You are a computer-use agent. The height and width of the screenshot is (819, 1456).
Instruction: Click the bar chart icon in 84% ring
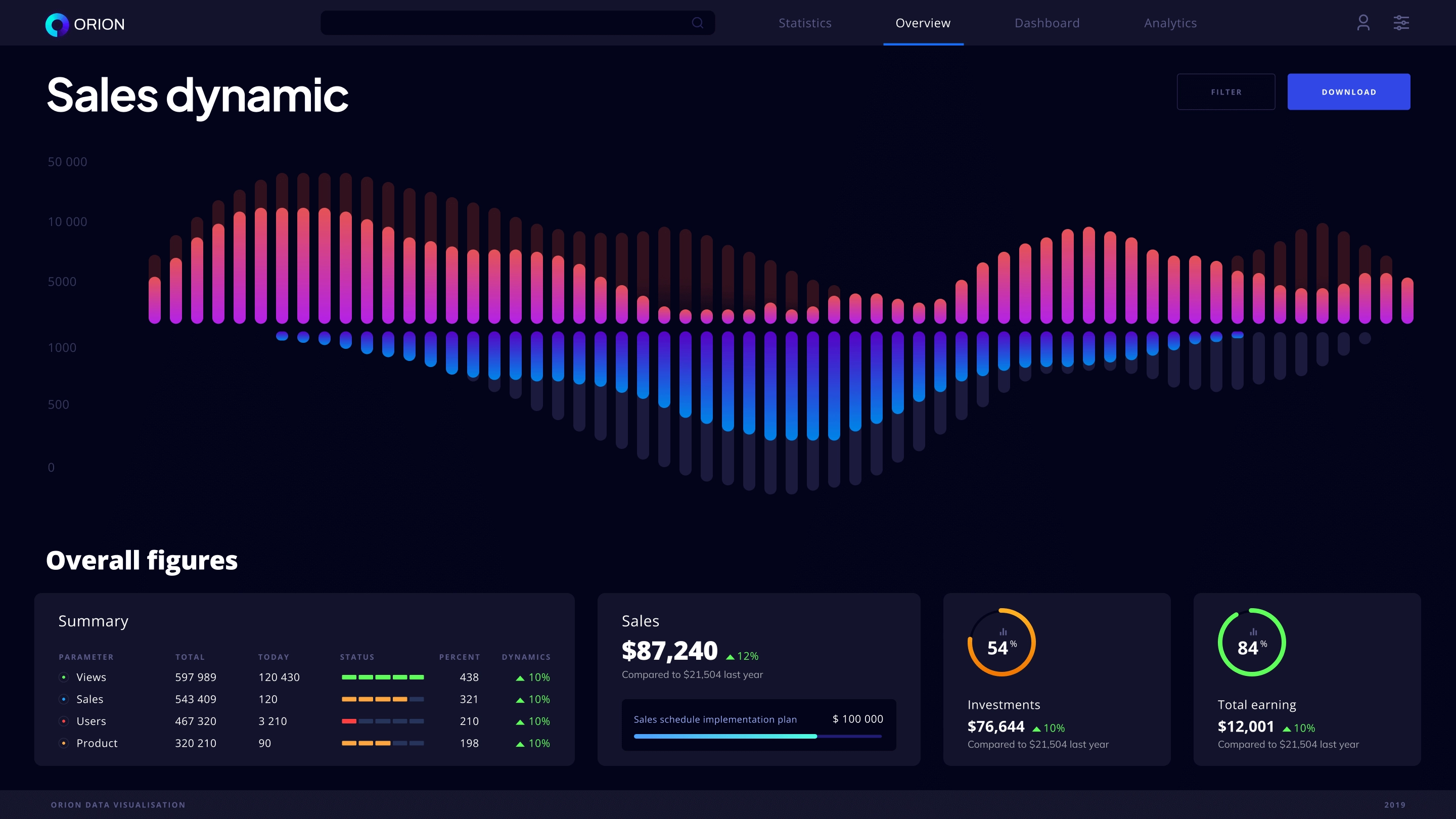[1253, 632]
